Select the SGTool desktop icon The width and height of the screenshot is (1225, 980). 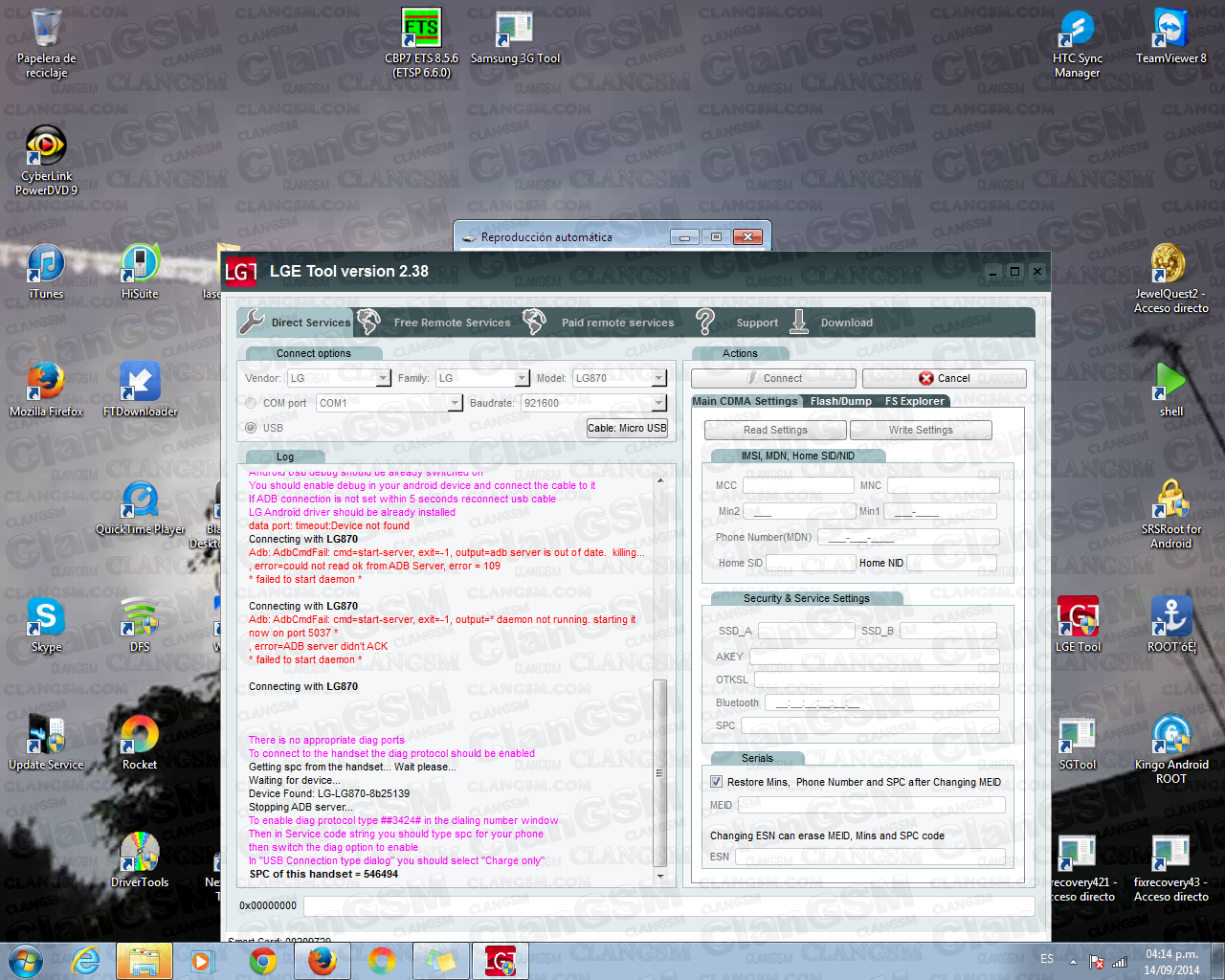(x=1078, y=744)
